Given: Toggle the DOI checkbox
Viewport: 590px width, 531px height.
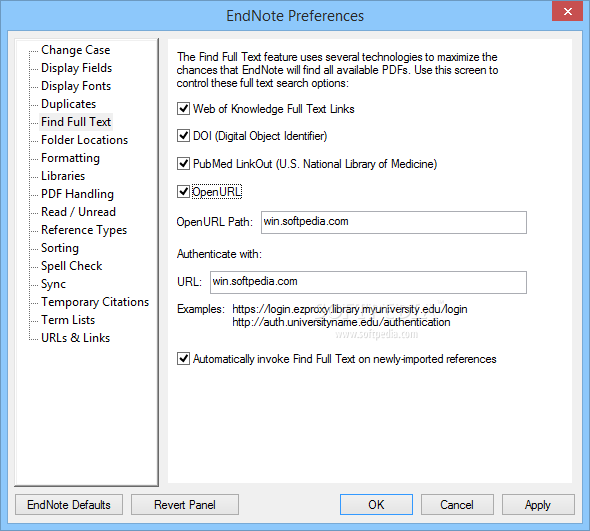Looking at the screenshot, I should tap(183, 136).
